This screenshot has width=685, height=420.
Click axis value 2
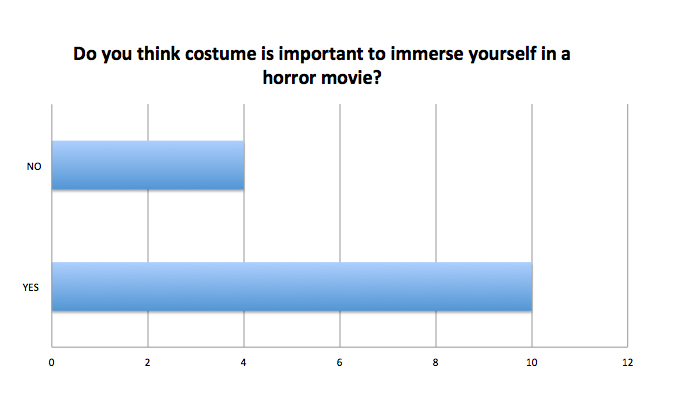148,363
